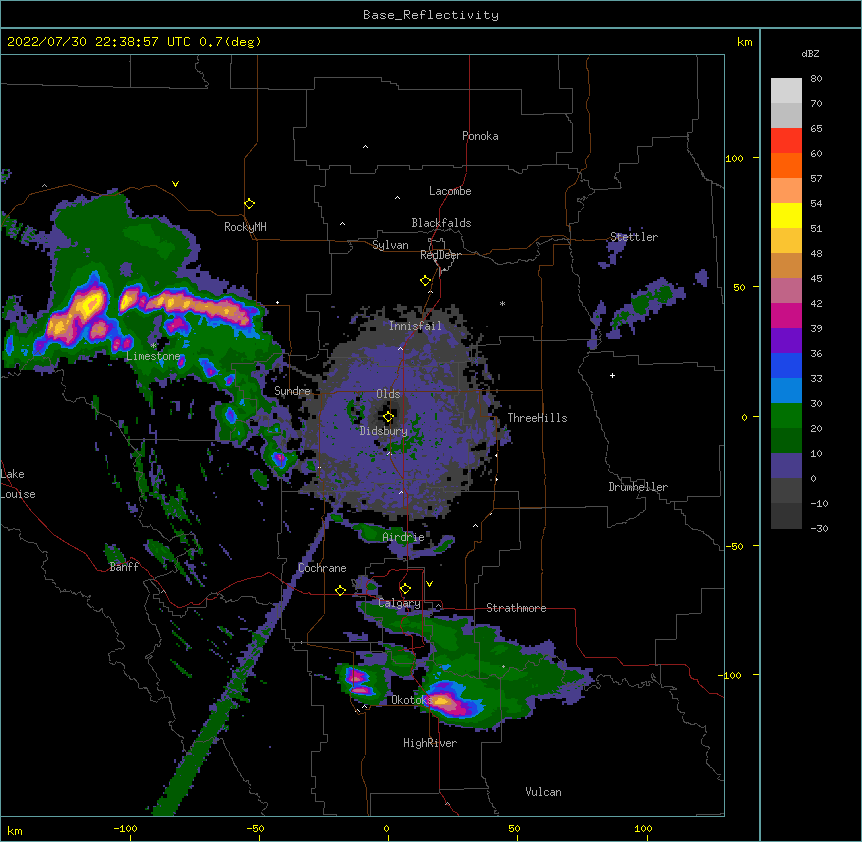Click the Lacombe city label

[x=450, y=191]
